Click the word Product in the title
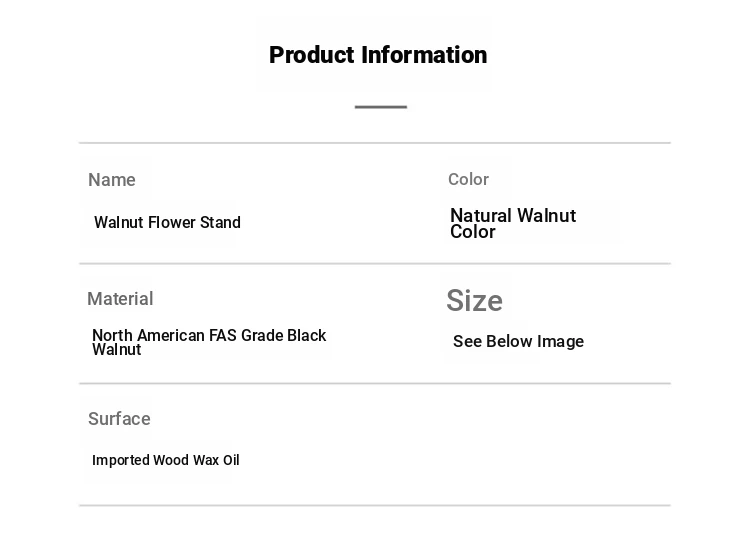This screenshot has width=750, height=542. point(311,55)
